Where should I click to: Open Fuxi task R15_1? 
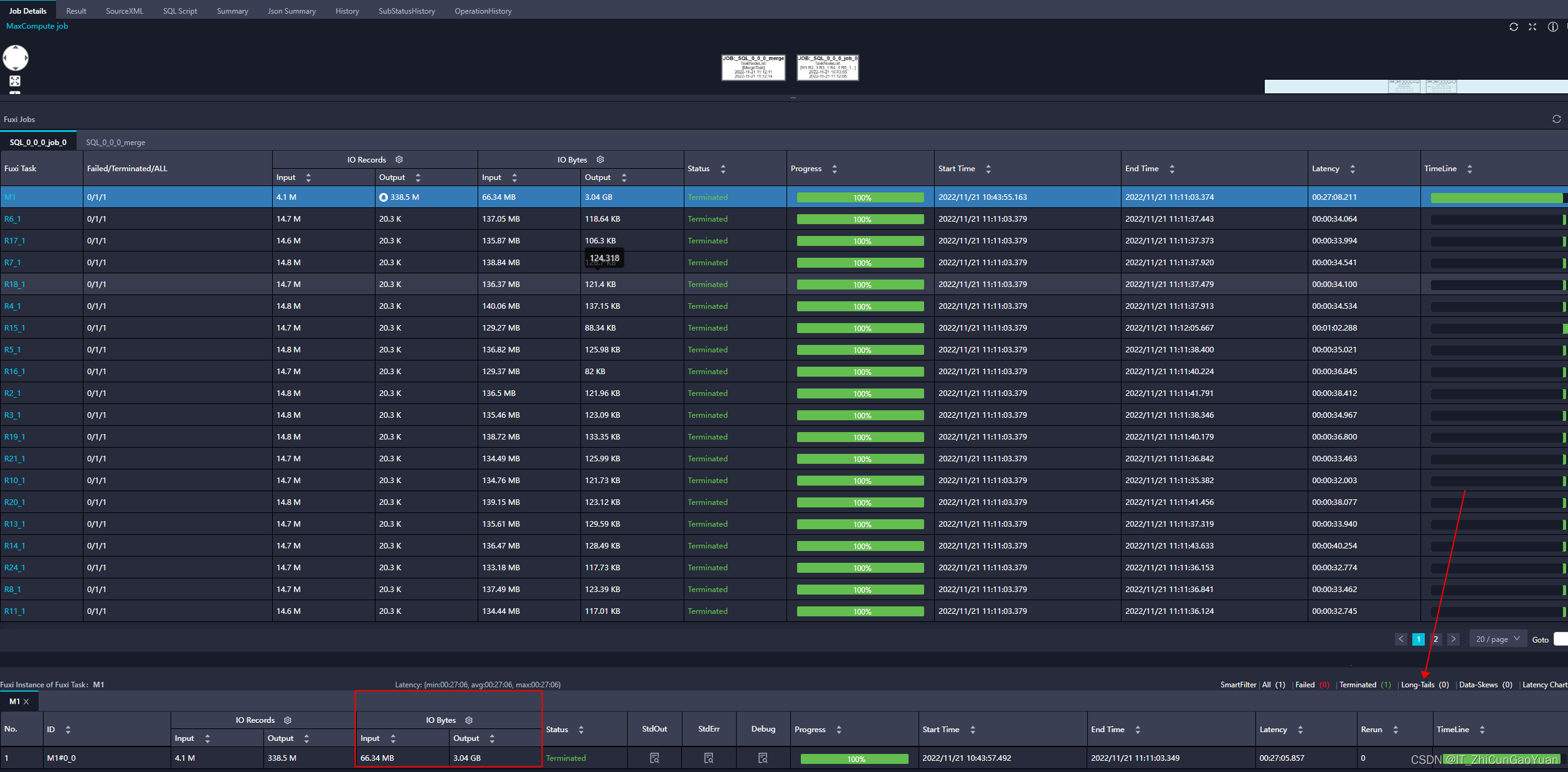(x=14, y=327)
